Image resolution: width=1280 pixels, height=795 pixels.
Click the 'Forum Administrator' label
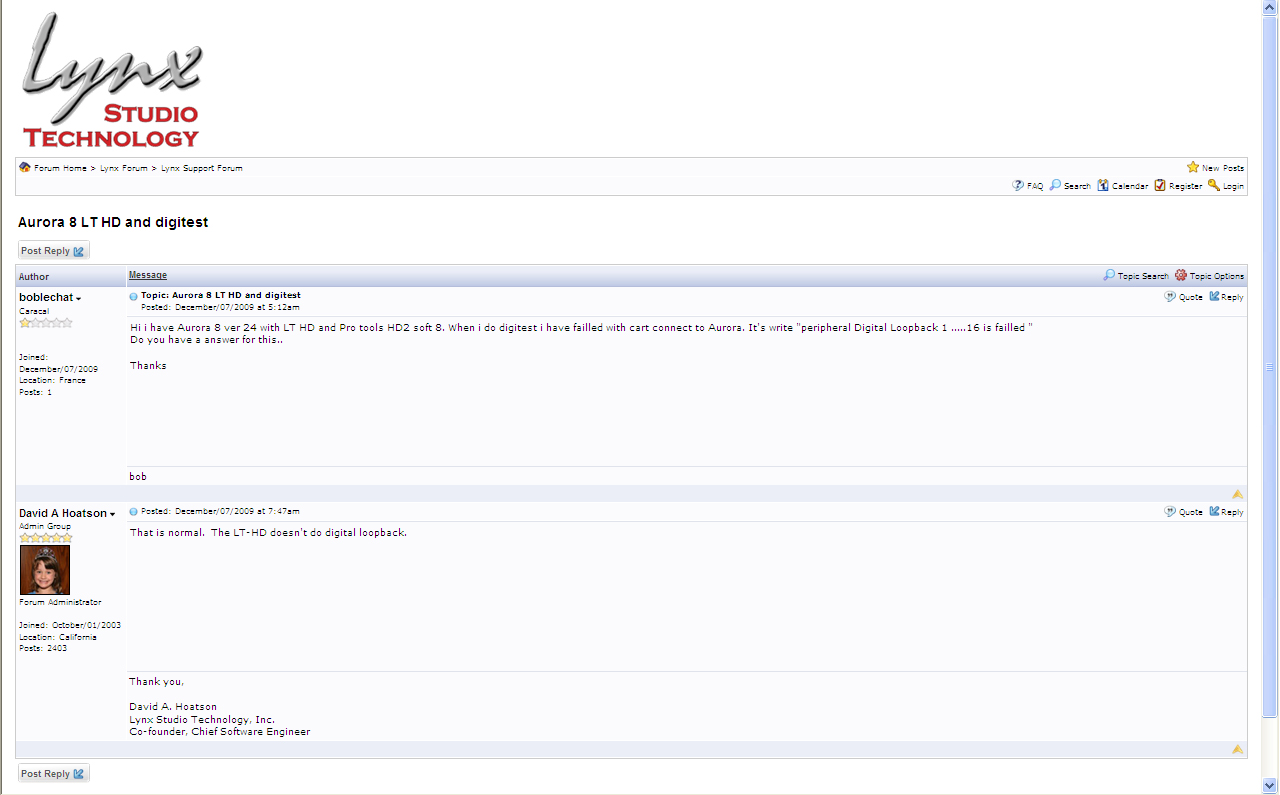coord(60,602)
